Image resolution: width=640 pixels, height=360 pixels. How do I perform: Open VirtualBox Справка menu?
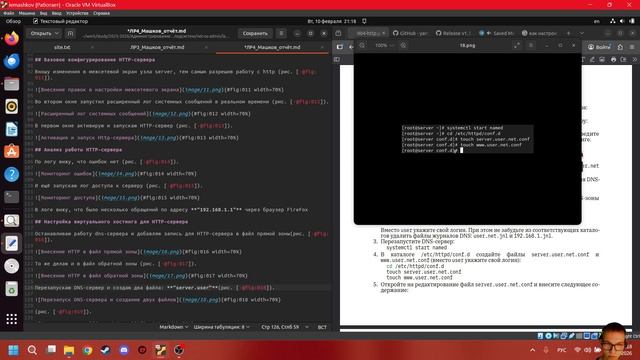[x=101, y=13]
